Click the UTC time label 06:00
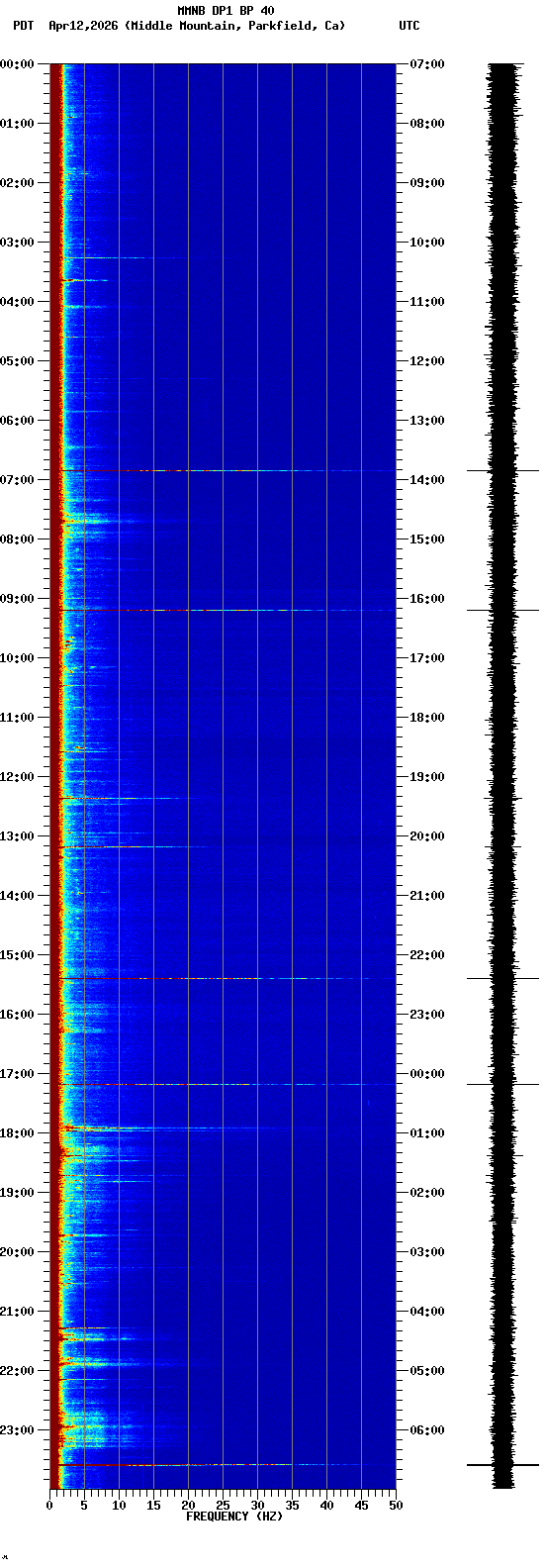Viewport: 546px width, 1568px height. click(x=426, y=1430)
